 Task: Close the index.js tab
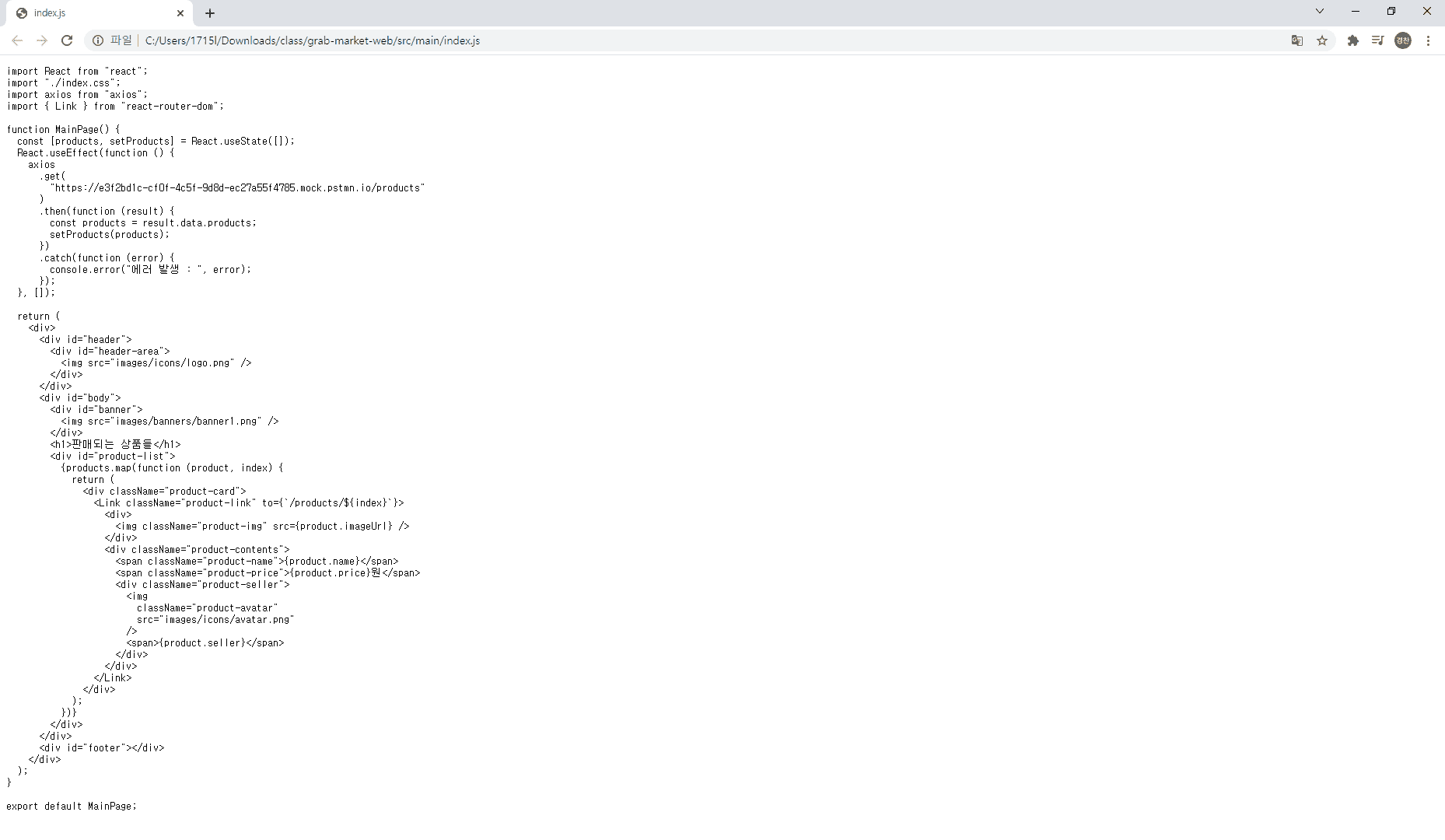180,13
